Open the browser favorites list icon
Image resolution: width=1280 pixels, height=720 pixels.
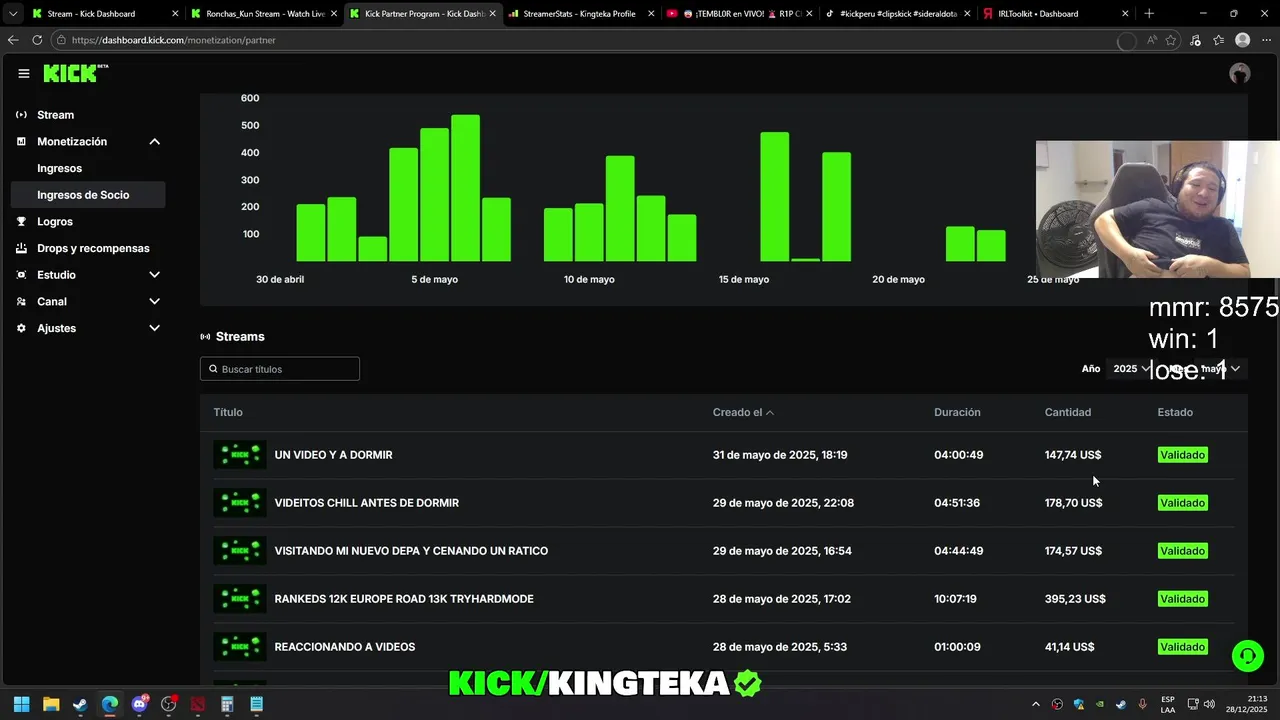click(x=1218, y=40)
